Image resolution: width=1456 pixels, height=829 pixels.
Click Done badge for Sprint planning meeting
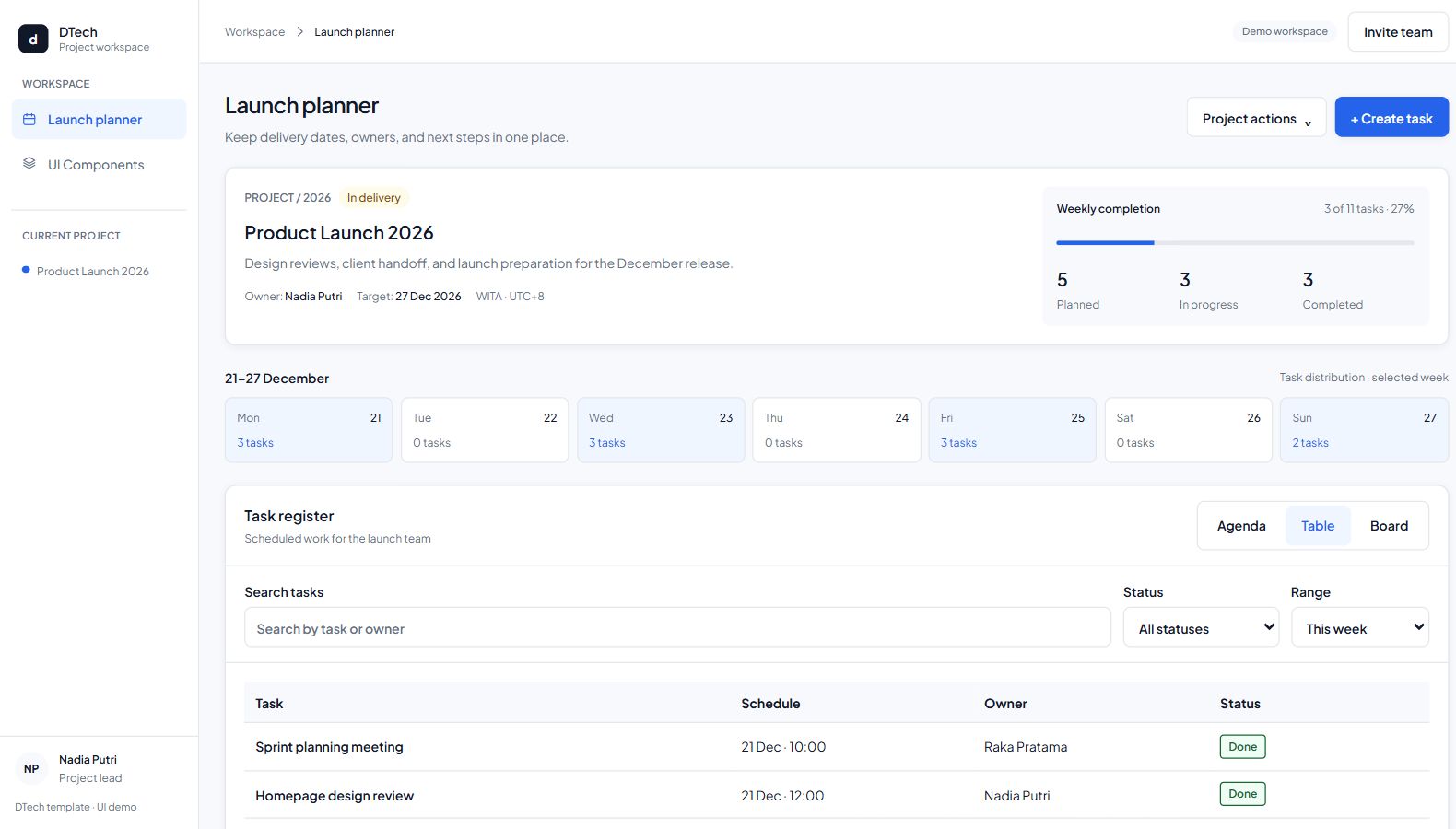click(1242, 747)
